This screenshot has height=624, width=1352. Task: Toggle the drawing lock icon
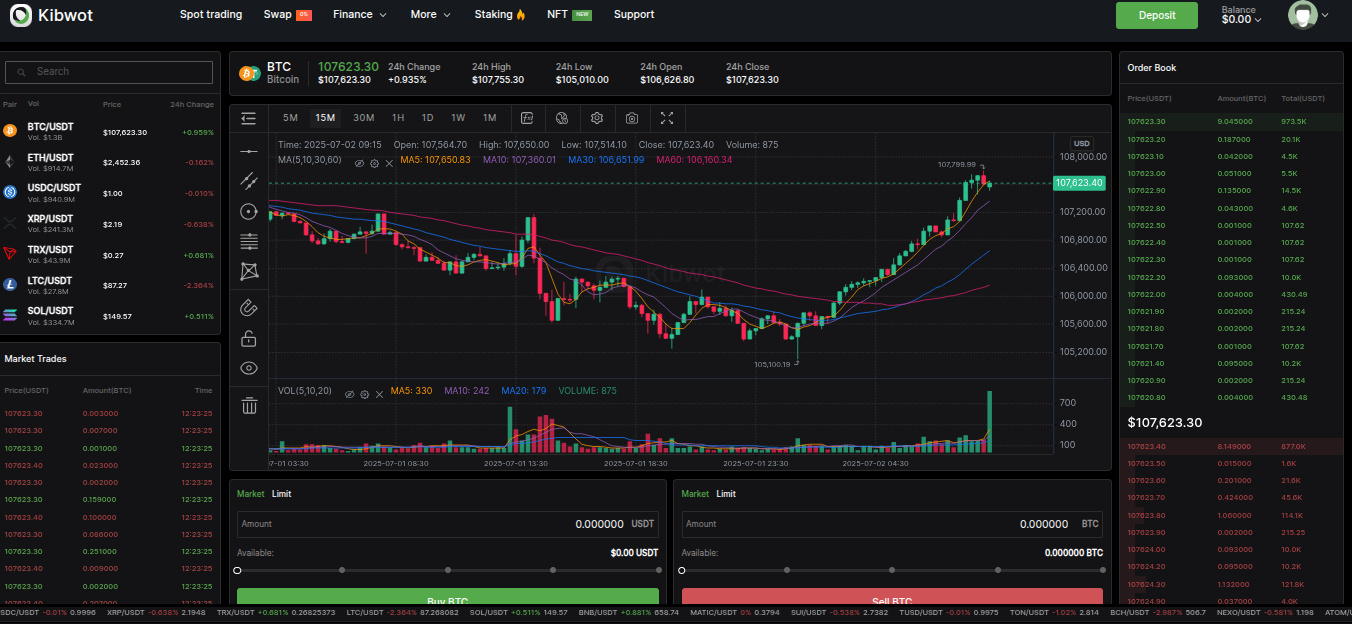pos(249,338)
